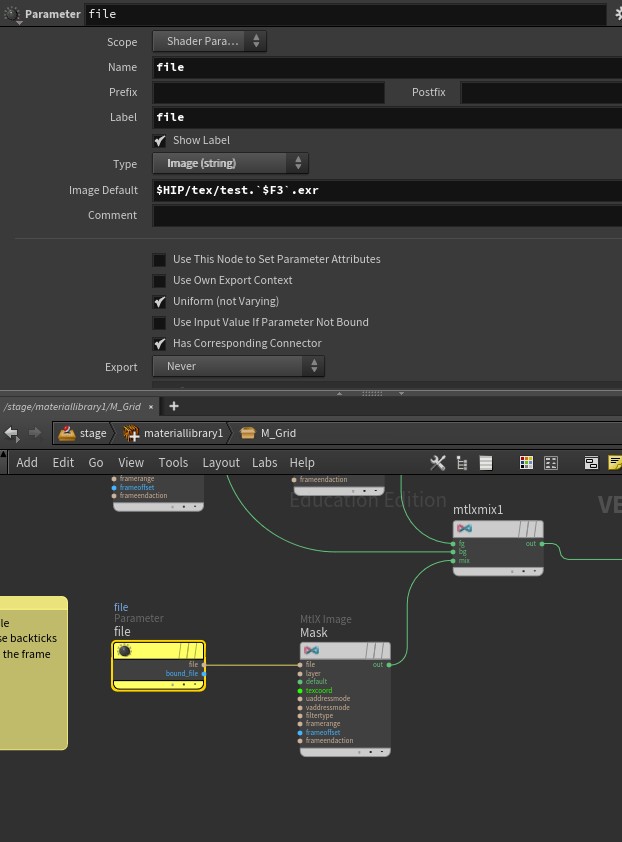Viewport: 622px width, 842px height.
Task: Click the sticky note icon in toolbar
Action: point(615,462)
